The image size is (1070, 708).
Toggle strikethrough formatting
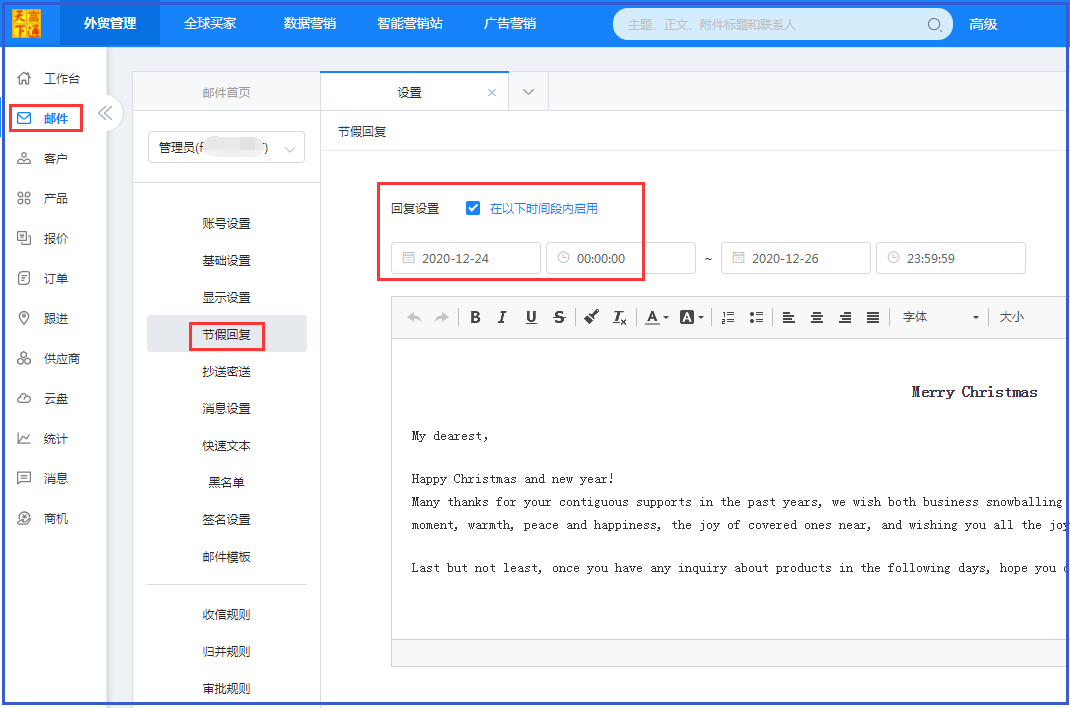(x=559, y=317)
